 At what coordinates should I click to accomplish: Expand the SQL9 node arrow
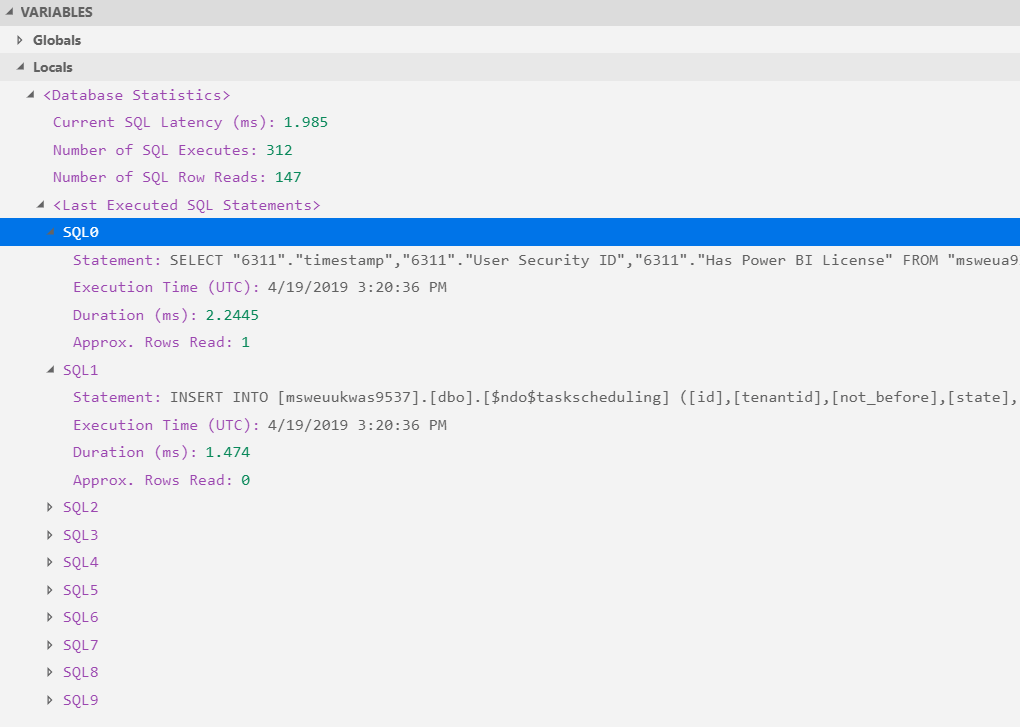click(50, 700)
